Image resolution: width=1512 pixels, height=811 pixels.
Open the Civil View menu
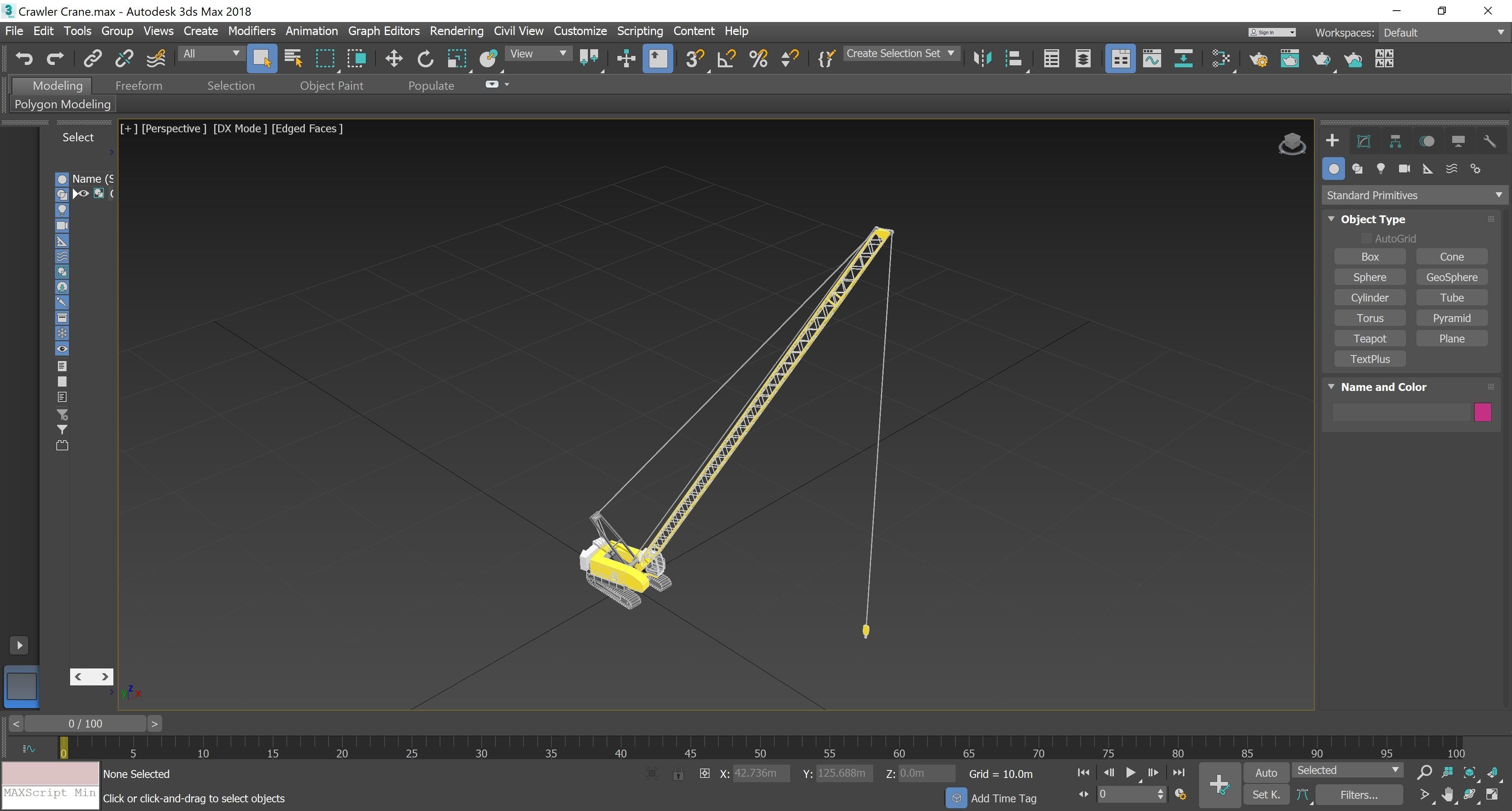(518, 31)
